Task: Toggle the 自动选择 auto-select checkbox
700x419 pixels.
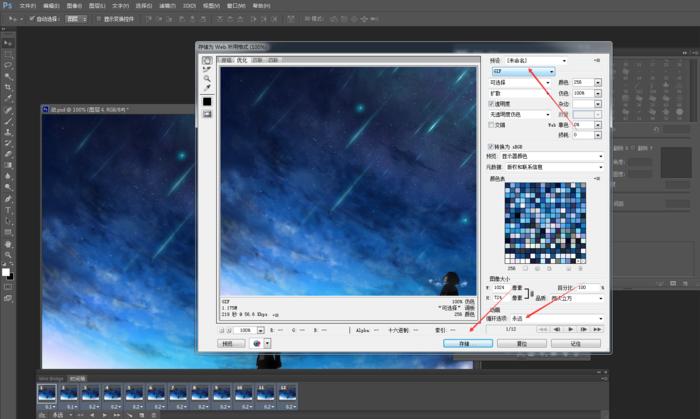Action: coord(32,19)
